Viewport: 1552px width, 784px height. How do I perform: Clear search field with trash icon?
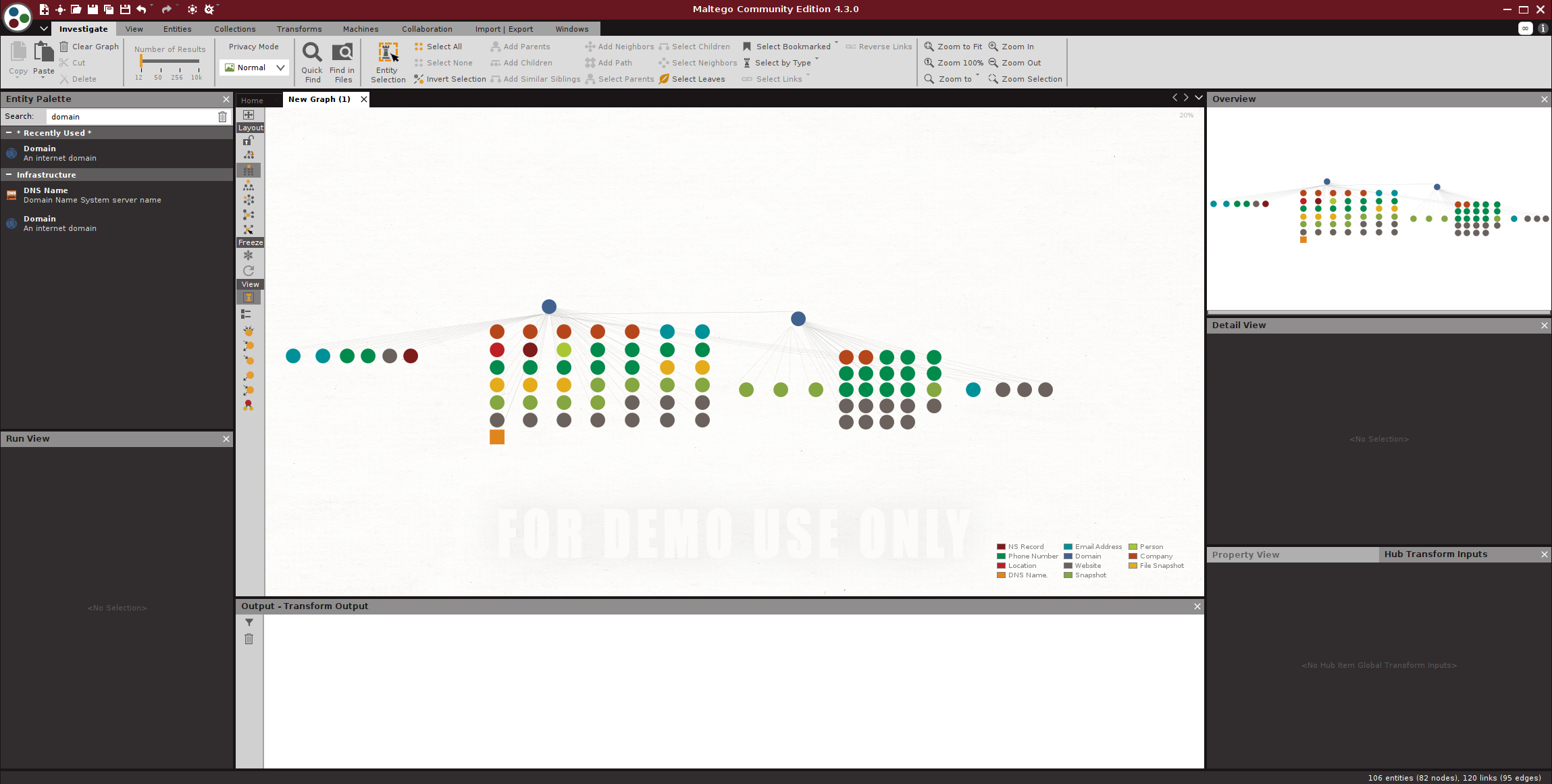pos(222,117)
